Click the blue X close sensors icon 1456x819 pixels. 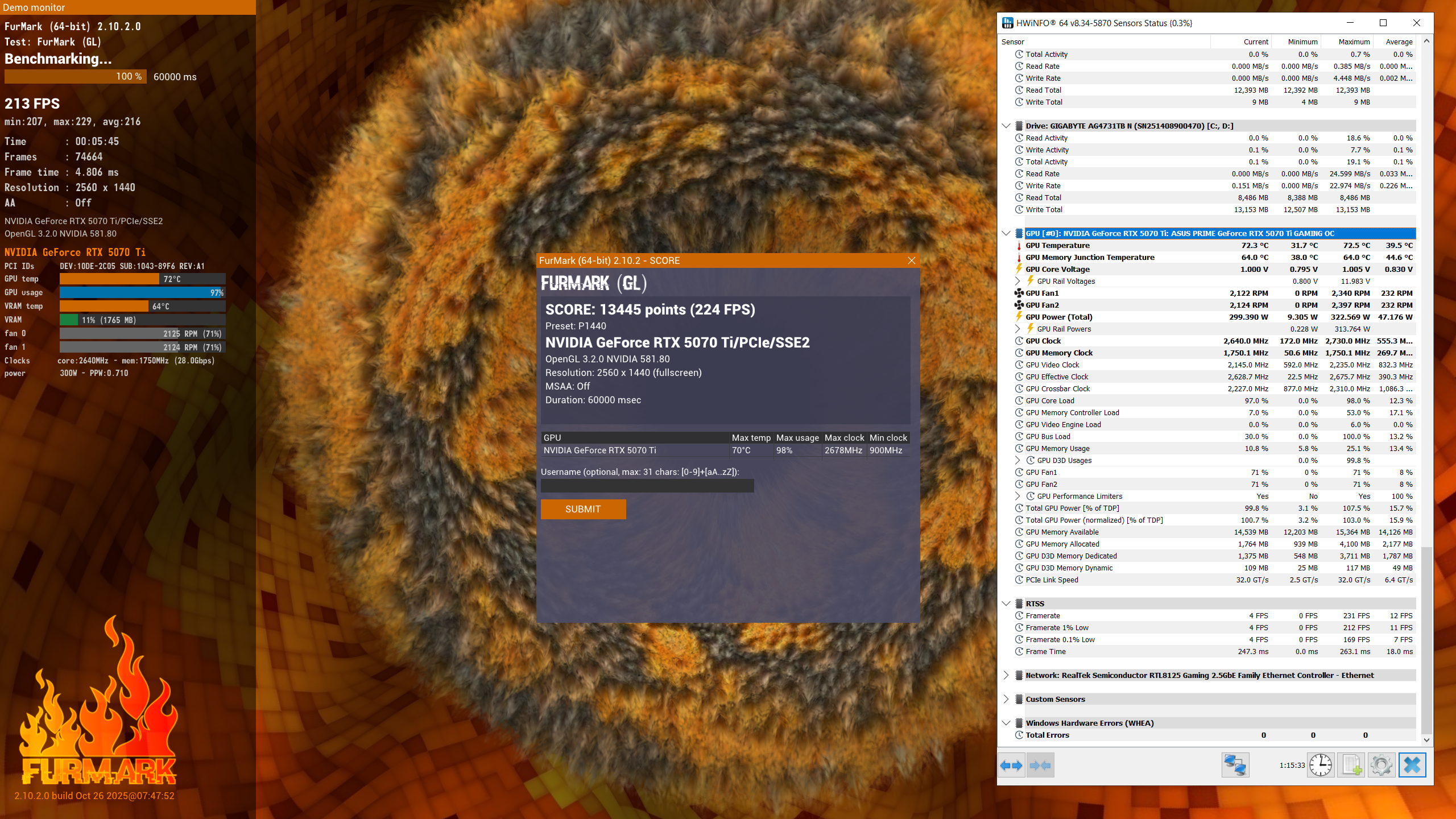pyautogui.click(x=1412, y=766)
